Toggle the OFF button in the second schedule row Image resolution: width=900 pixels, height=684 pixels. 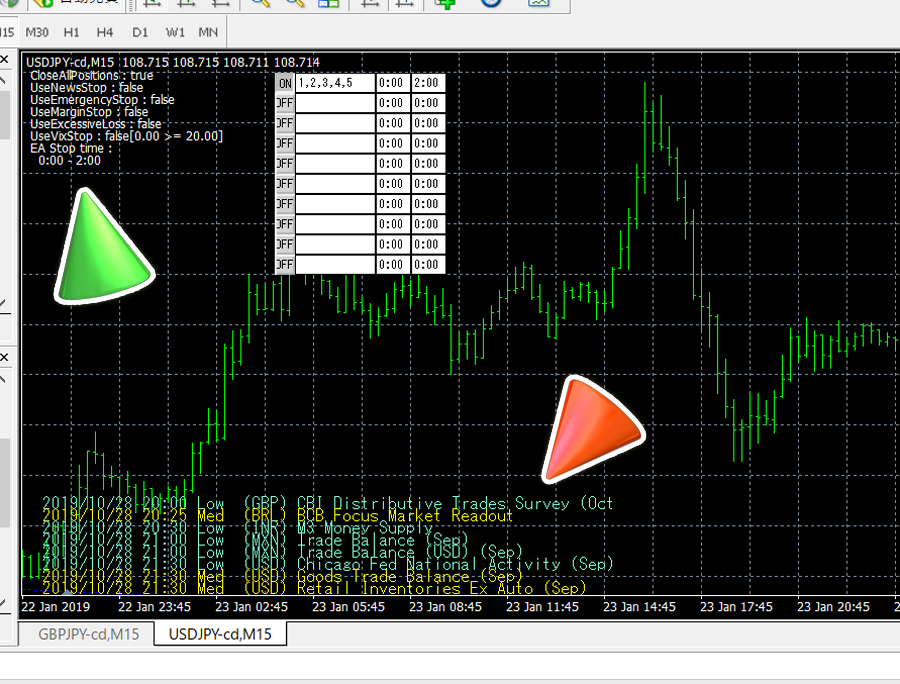coord(285,103)
